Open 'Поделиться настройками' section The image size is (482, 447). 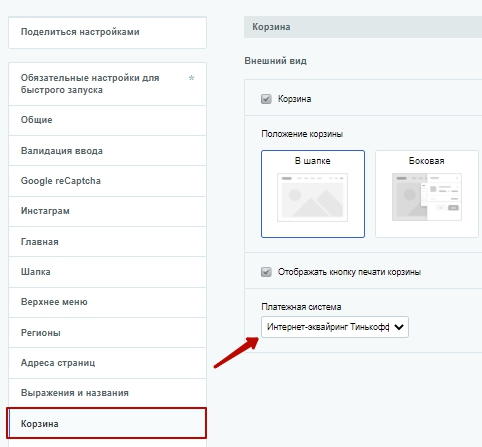[107, 32]
